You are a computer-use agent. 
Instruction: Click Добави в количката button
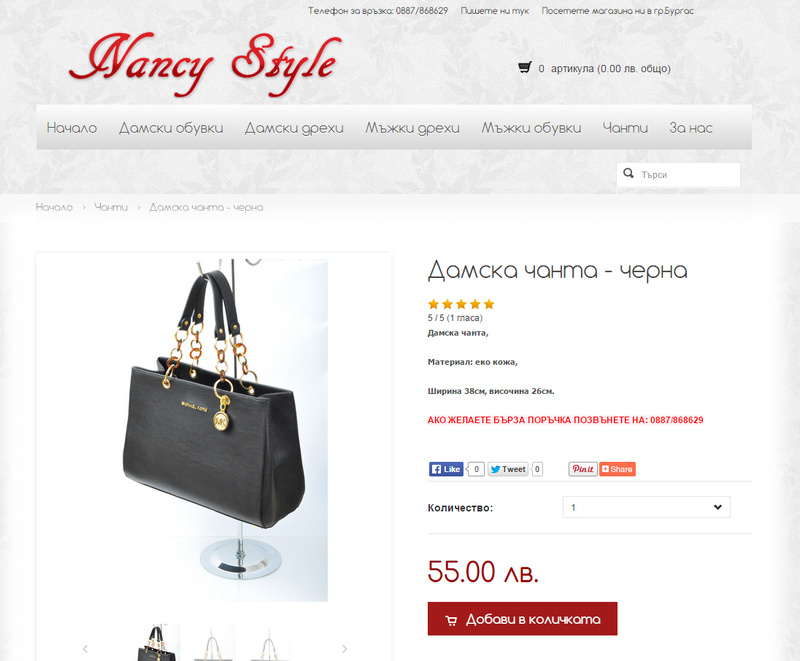(522, 619)
